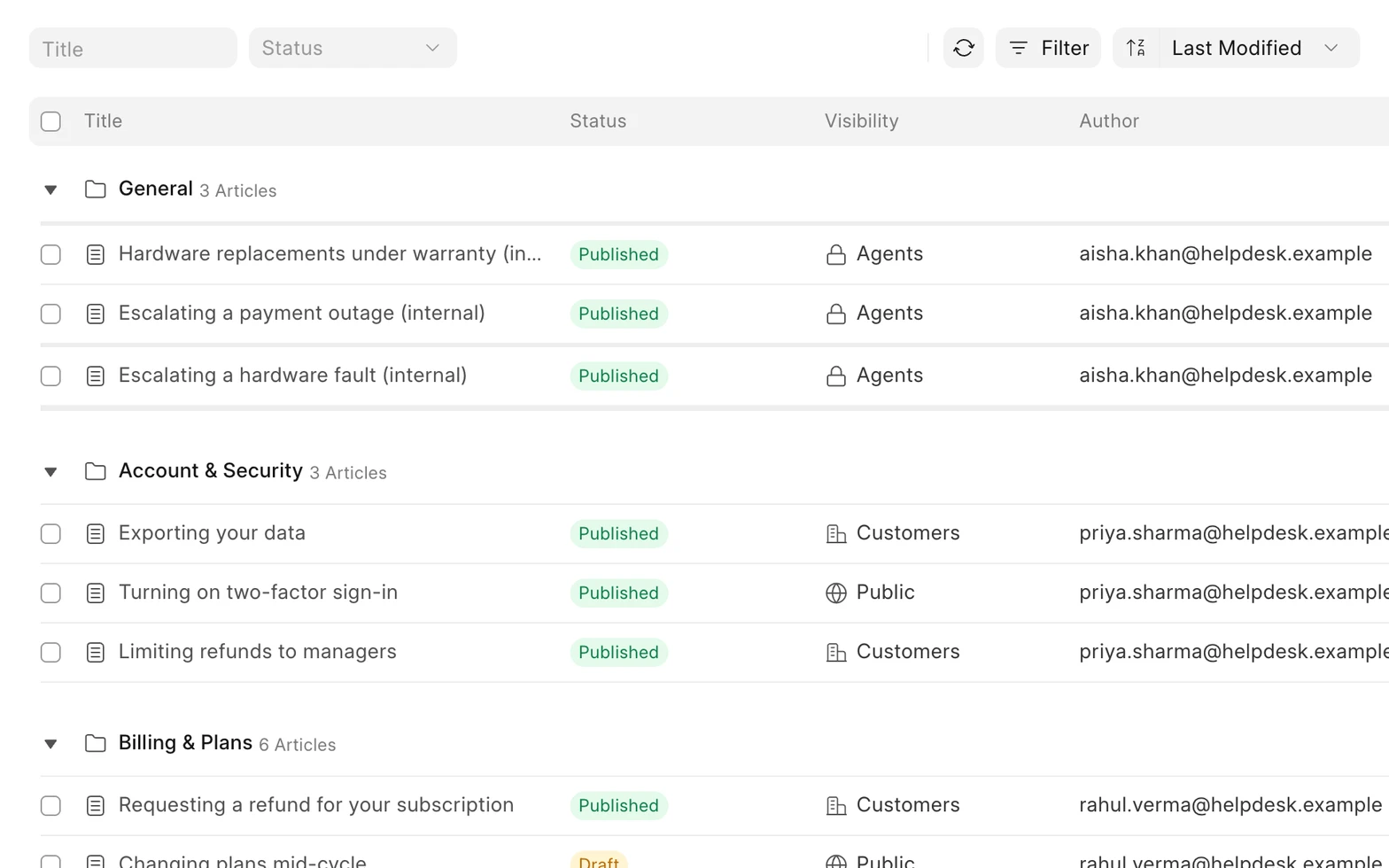This screenshot has width=1389, height=868.
Task: Open the Filter options
Action: point(1048,48)
